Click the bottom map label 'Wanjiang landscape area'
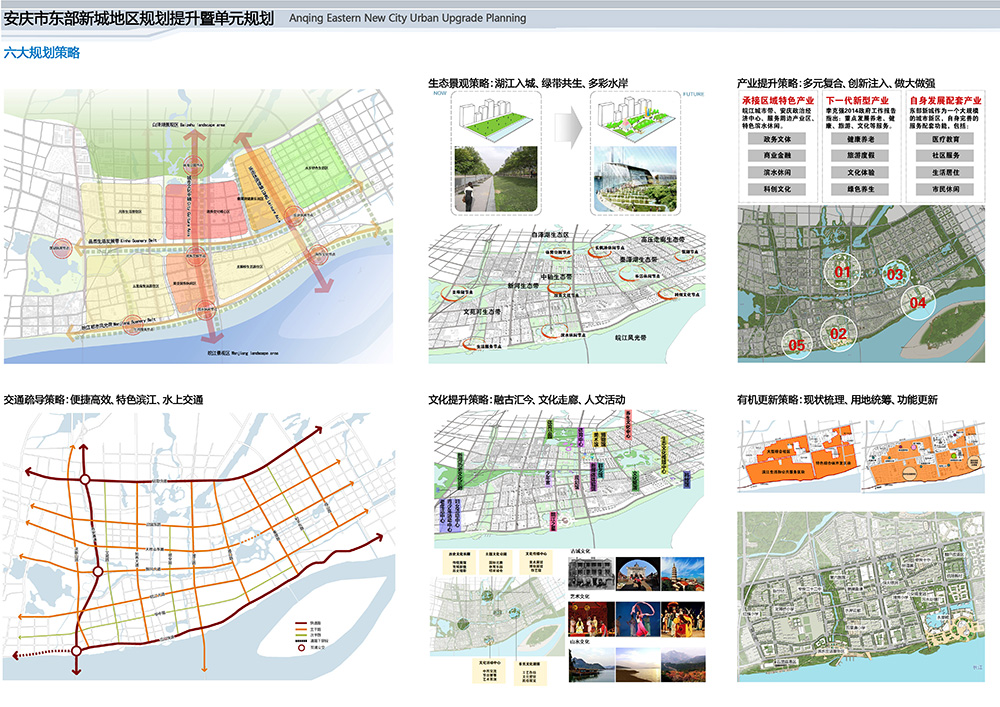Screen dimensions: 1000x707 tap(254, 353)
